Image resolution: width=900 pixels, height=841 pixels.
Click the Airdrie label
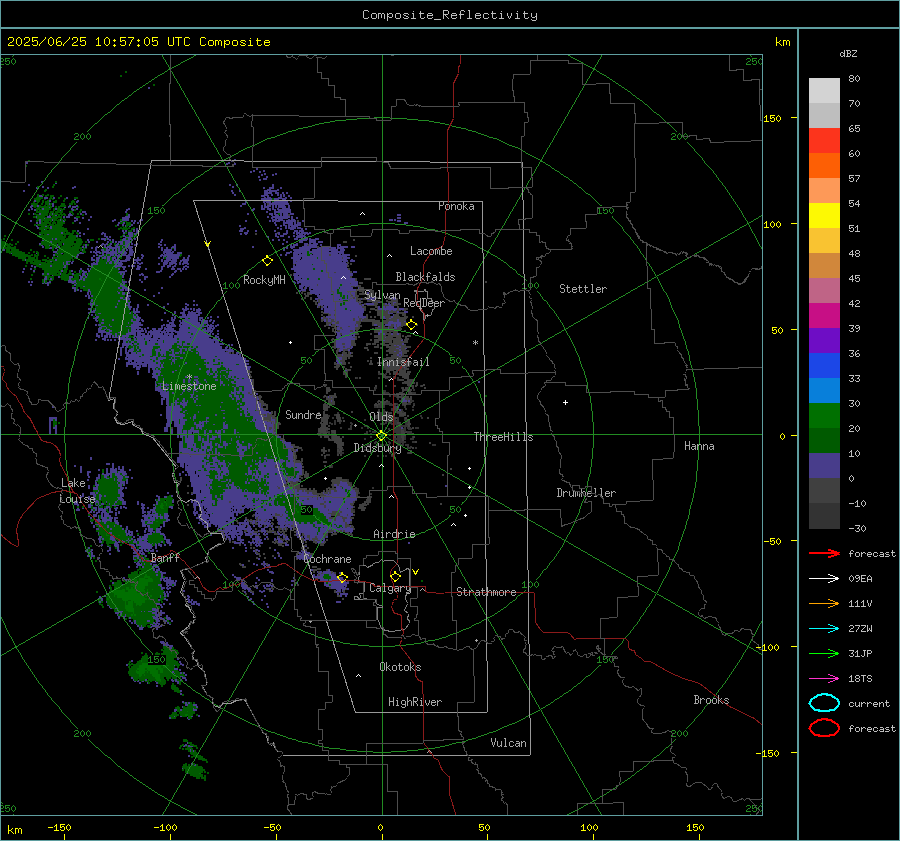click(x=394, y=534)
